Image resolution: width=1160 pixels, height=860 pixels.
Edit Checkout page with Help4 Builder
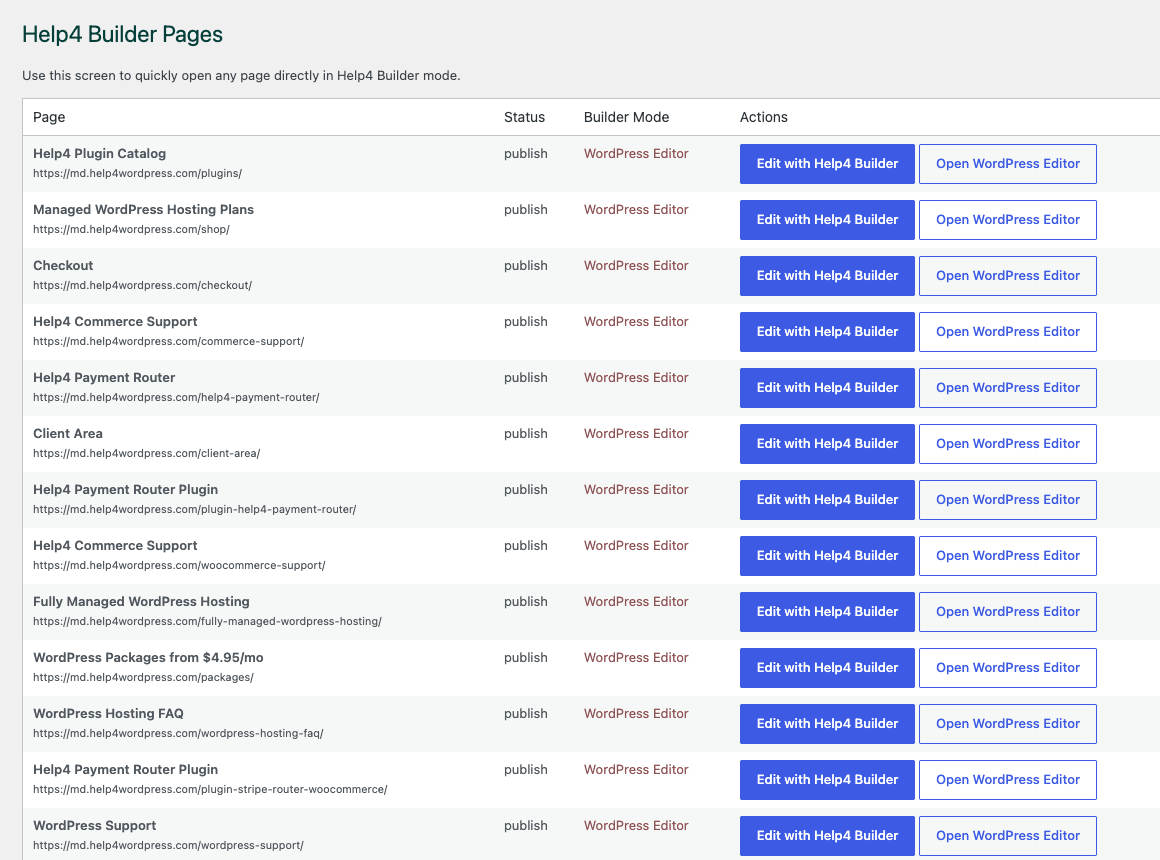[827, 275]
